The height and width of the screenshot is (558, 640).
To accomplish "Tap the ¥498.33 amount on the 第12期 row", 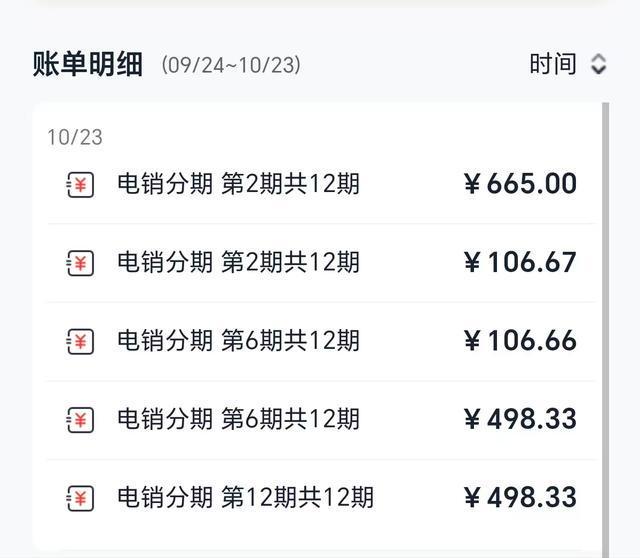I will 520,497.
